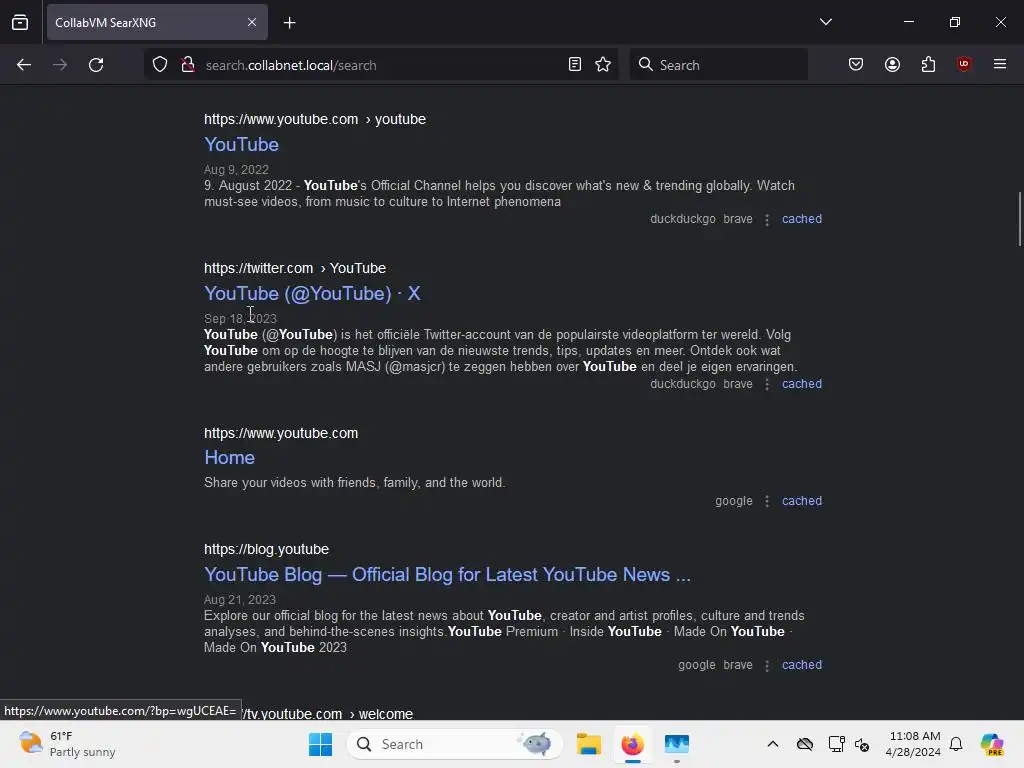The image size is (1024, 768).
Task: Open Save to Pocket icon
Action: click(856, 65)
